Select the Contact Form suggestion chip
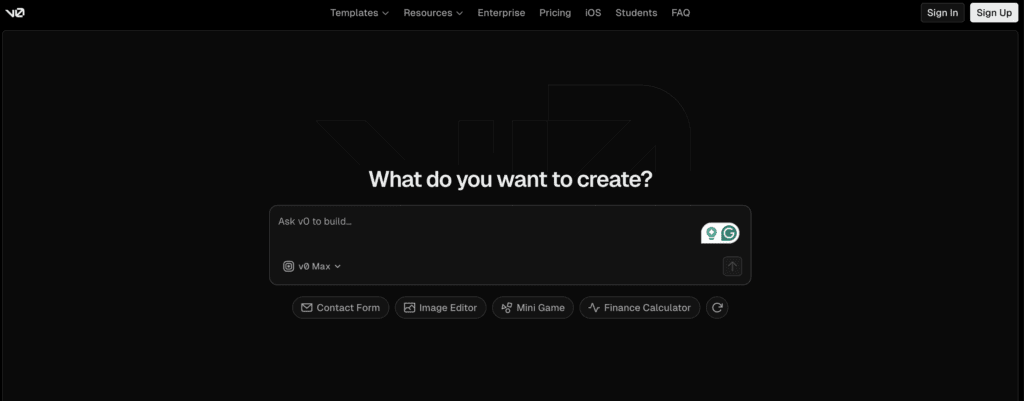Screen dimensions: 1024x401 click(340, 308)
